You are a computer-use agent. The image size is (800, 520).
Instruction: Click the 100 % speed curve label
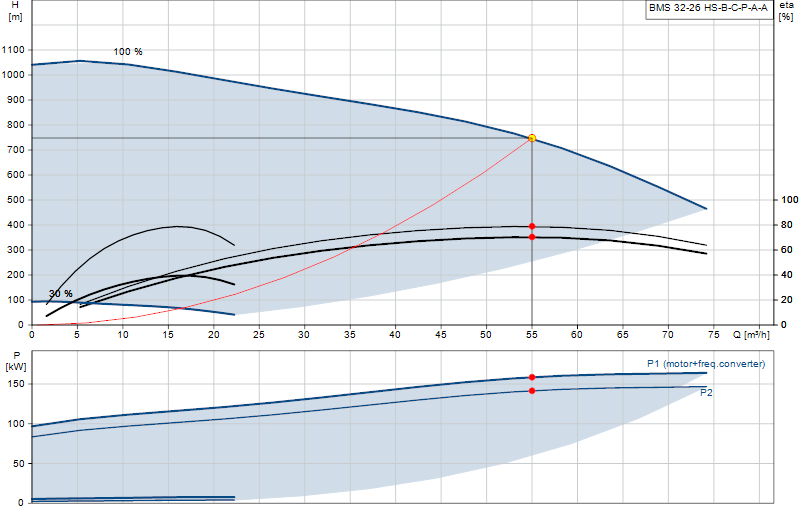click(128, 52)
